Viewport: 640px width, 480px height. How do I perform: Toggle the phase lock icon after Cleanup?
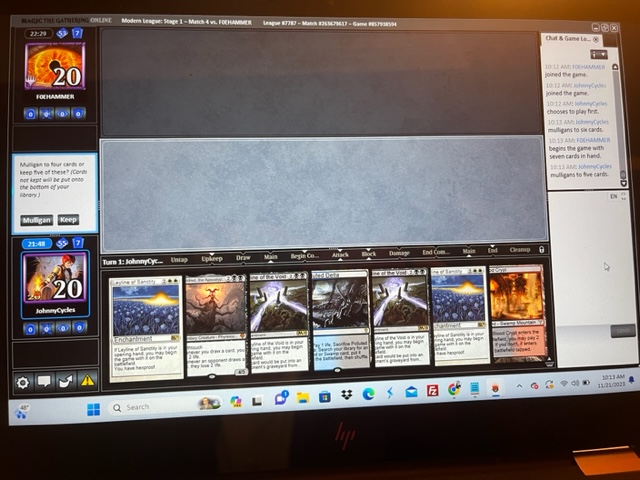(x=541, y=250)
